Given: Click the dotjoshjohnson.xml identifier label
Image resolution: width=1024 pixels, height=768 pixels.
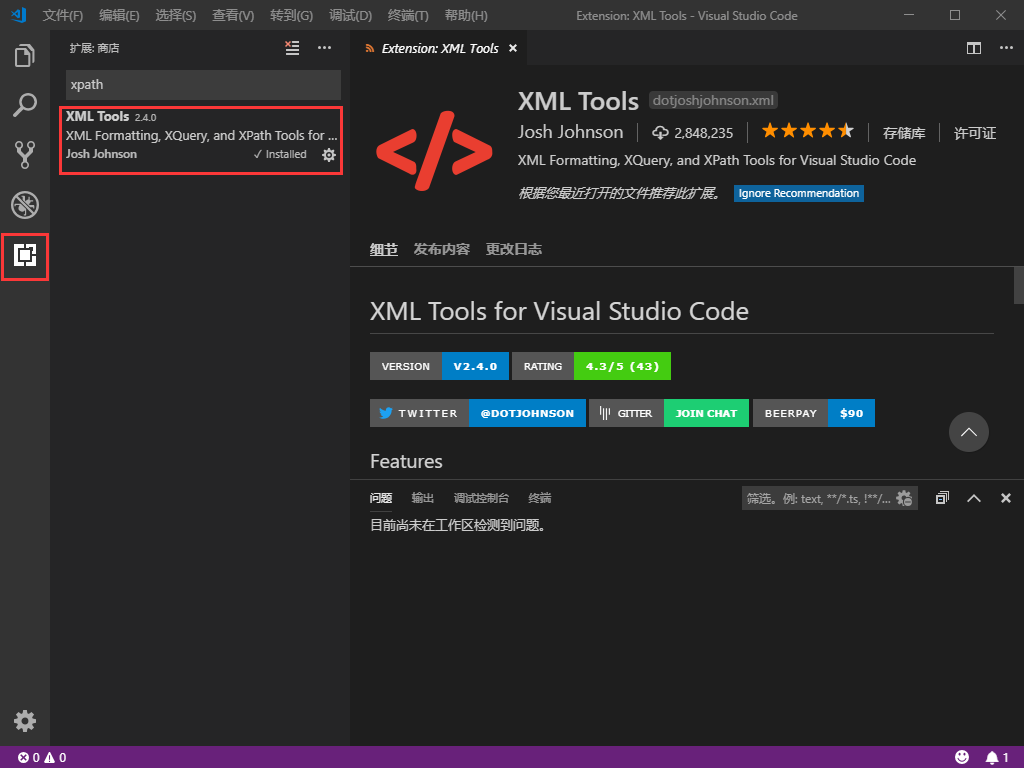Looking at the screenshot, I should [x=713, y=101].
